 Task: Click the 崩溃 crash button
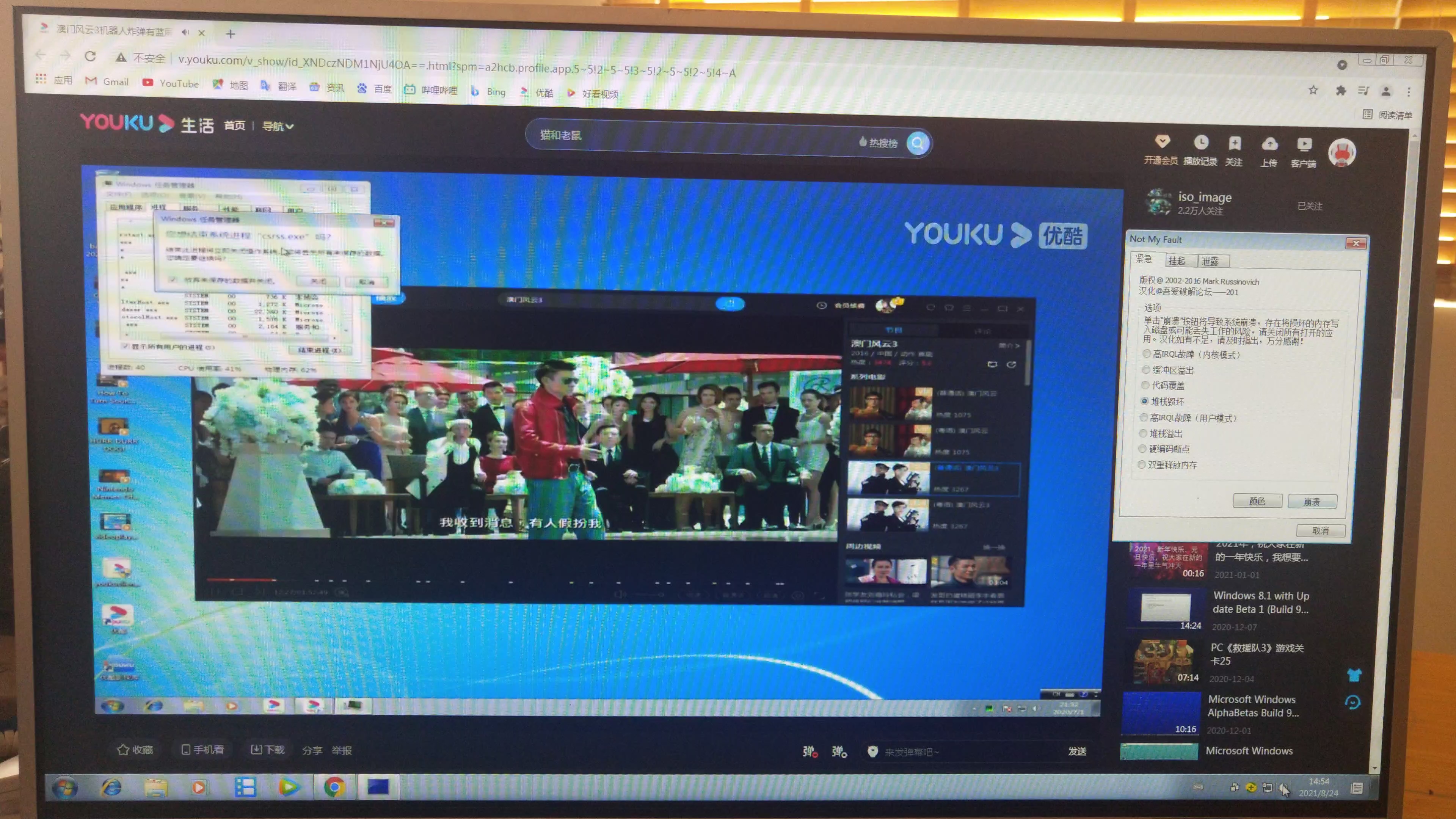(x=1312, y=501)
